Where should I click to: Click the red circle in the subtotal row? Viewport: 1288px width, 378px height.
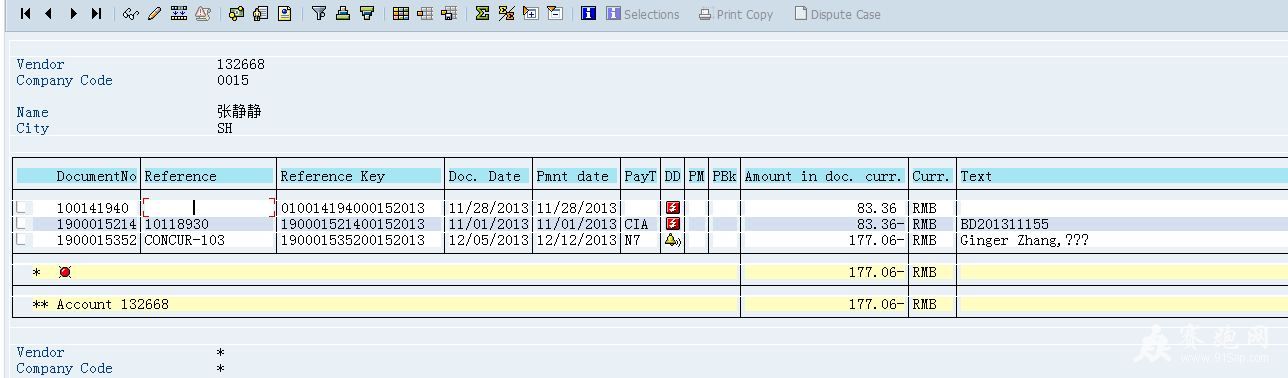click(x=65, y=272)
